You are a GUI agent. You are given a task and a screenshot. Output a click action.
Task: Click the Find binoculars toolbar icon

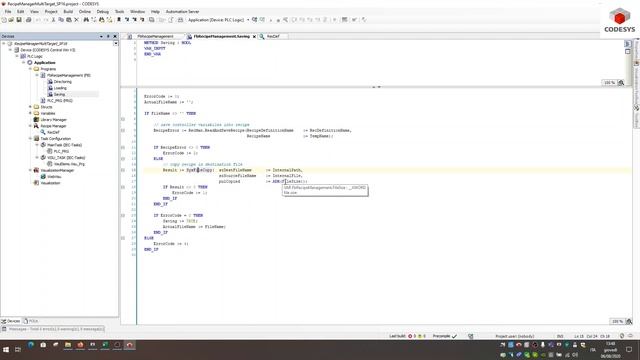(x=86, y=20)
